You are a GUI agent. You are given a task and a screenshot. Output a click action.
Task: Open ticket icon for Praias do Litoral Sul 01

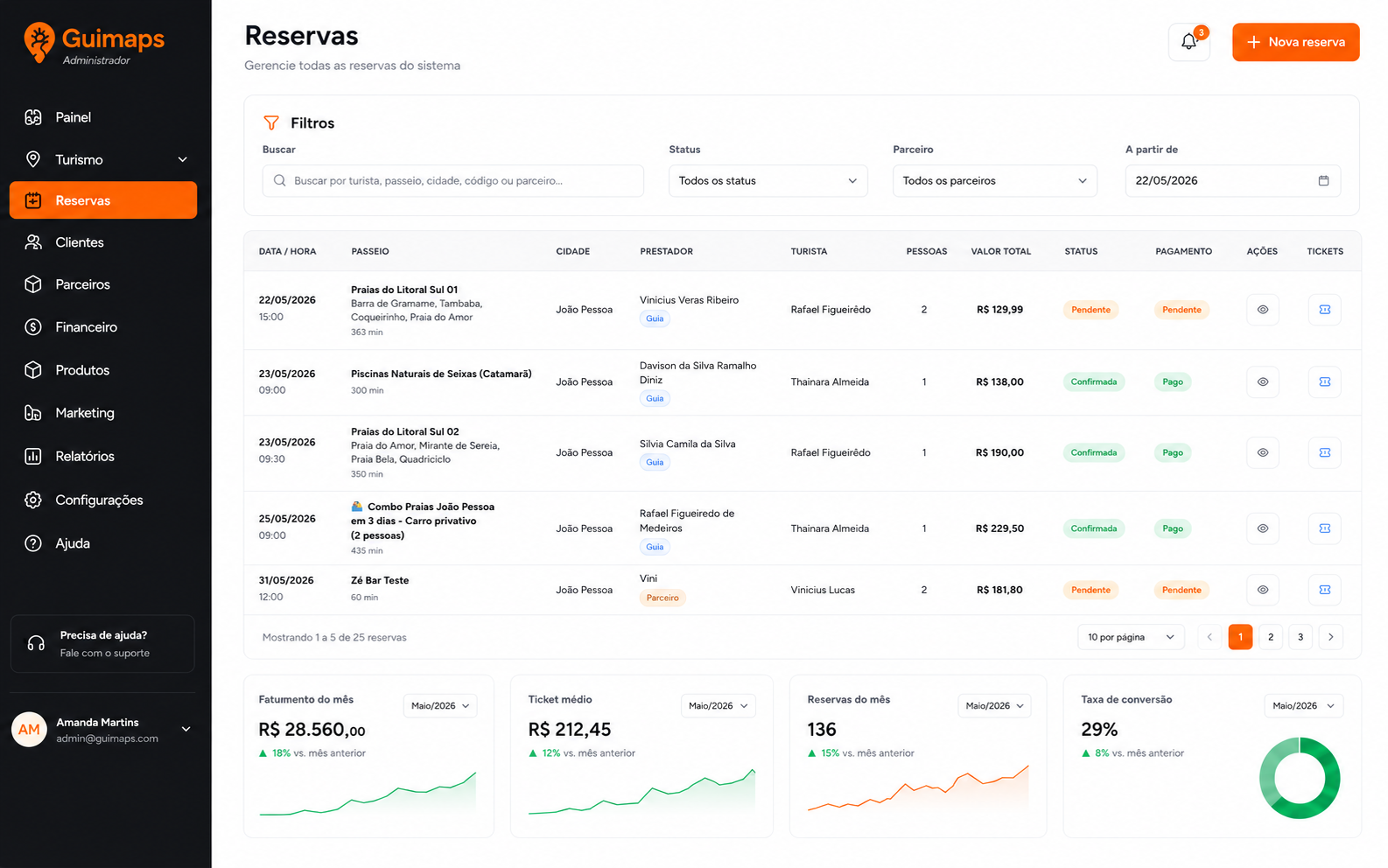point(1325,310)
